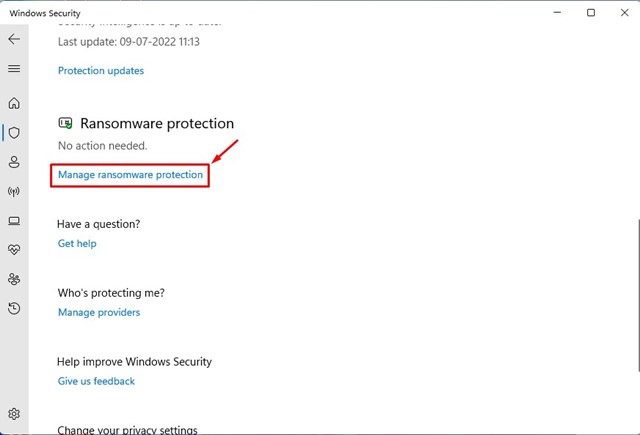Viewport: 640px width, 435px height.
Task: Open Firewall & network protection icon
Action: tap(14, 191)
